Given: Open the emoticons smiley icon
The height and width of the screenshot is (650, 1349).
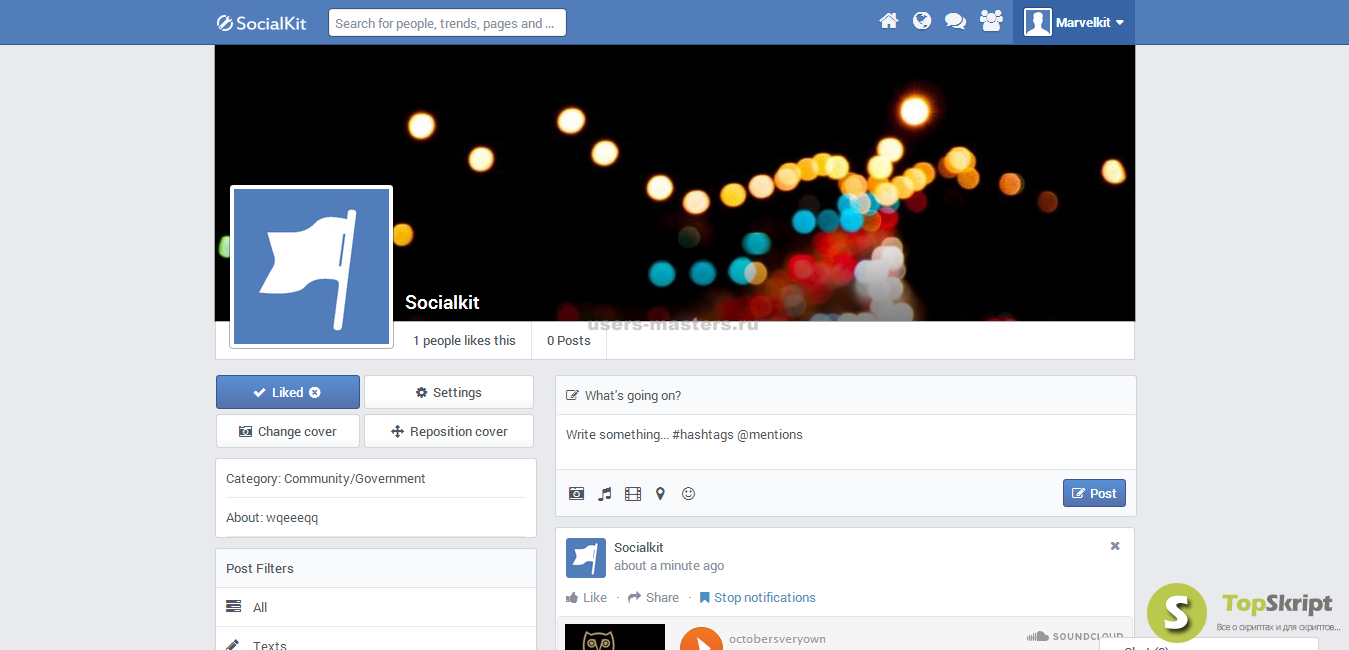Looking at the screenshot, I should 688,494.
